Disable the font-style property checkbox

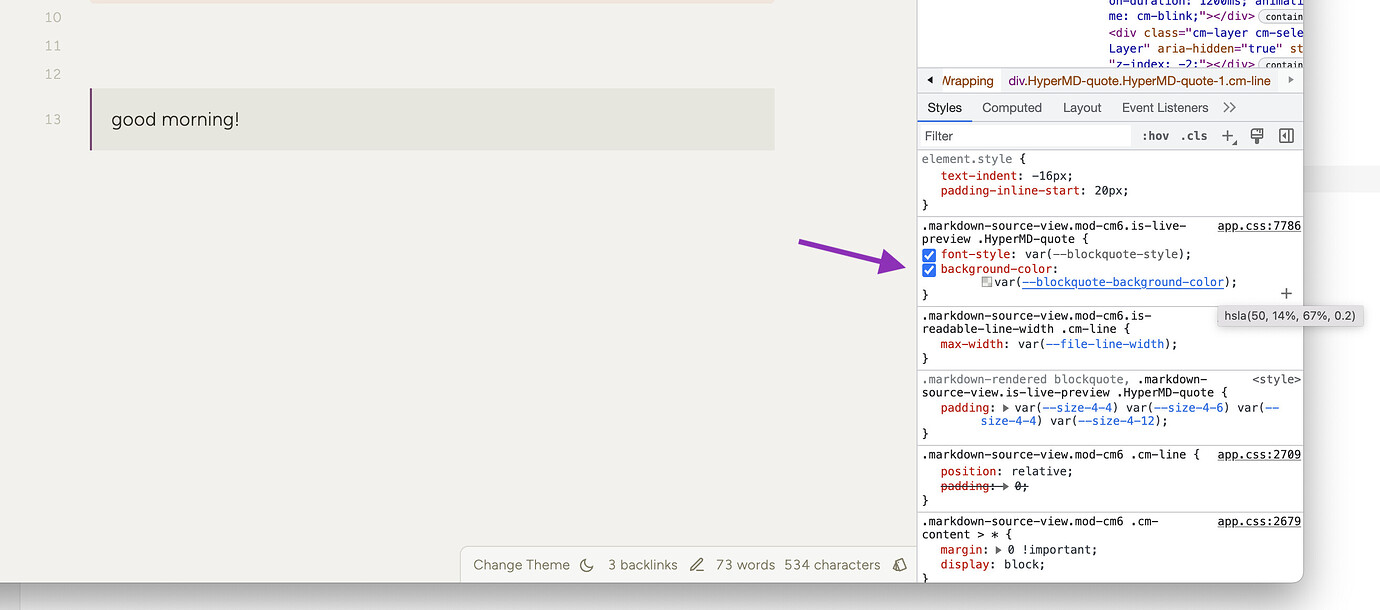(929, 253)
